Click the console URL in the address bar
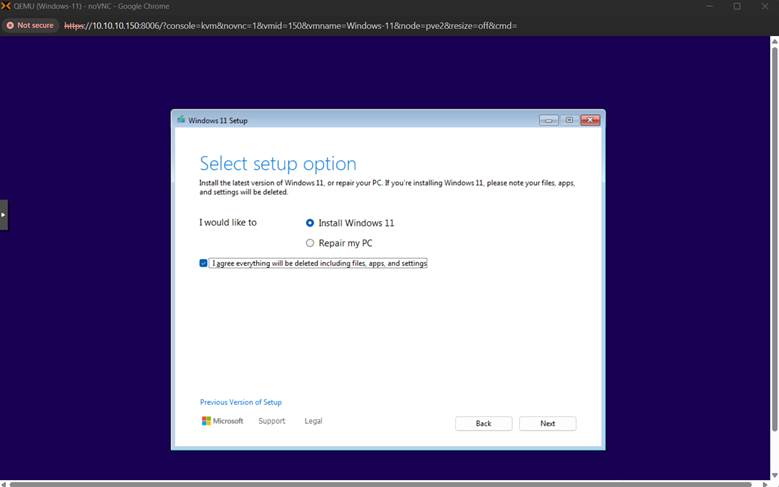Image resolution: width=779 pixels, height=487 pixels. coord(290,25)
